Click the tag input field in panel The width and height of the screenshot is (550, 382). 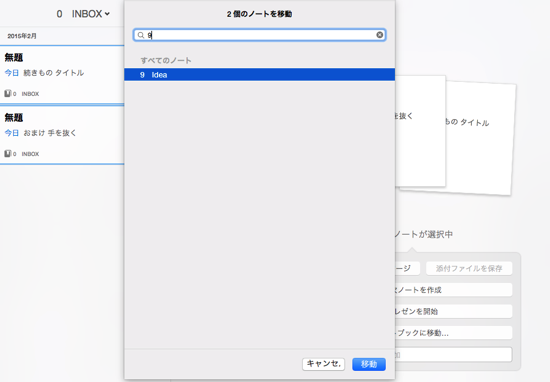[454, 355]
